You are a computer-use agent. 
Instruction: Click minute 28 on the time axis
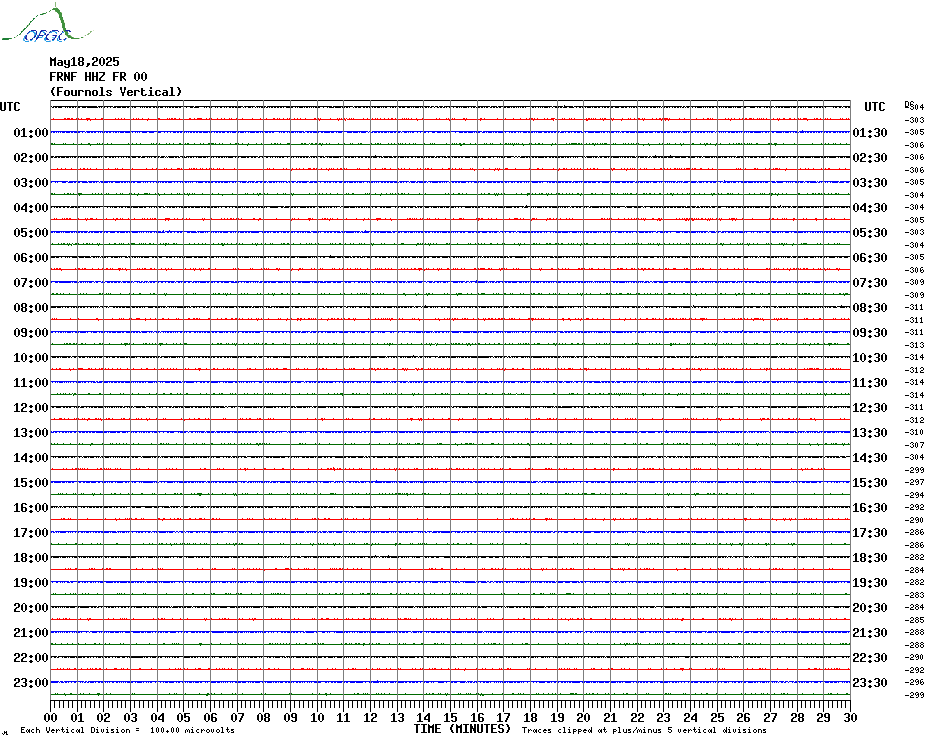[x=797, y=718]
